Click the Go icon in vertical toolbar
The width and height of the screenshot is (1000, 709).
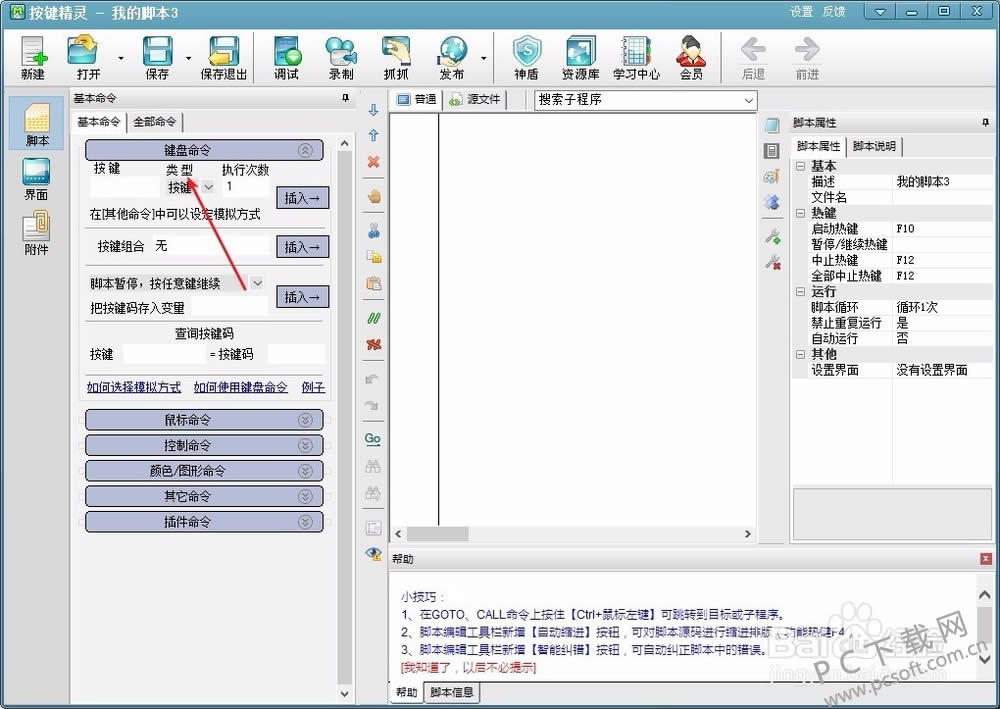click(373, 439)
